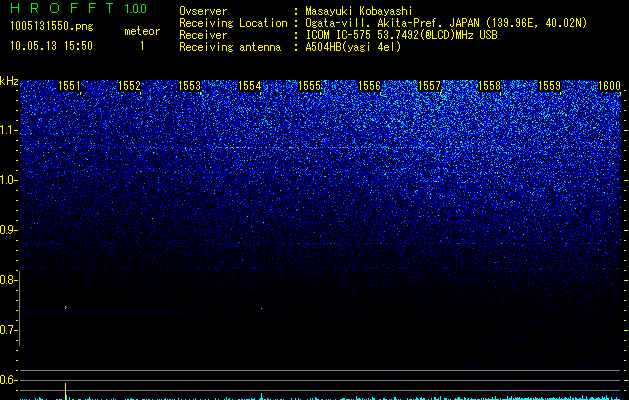Click the yellow signal peak in bottom graph

[x=65, y=391]
